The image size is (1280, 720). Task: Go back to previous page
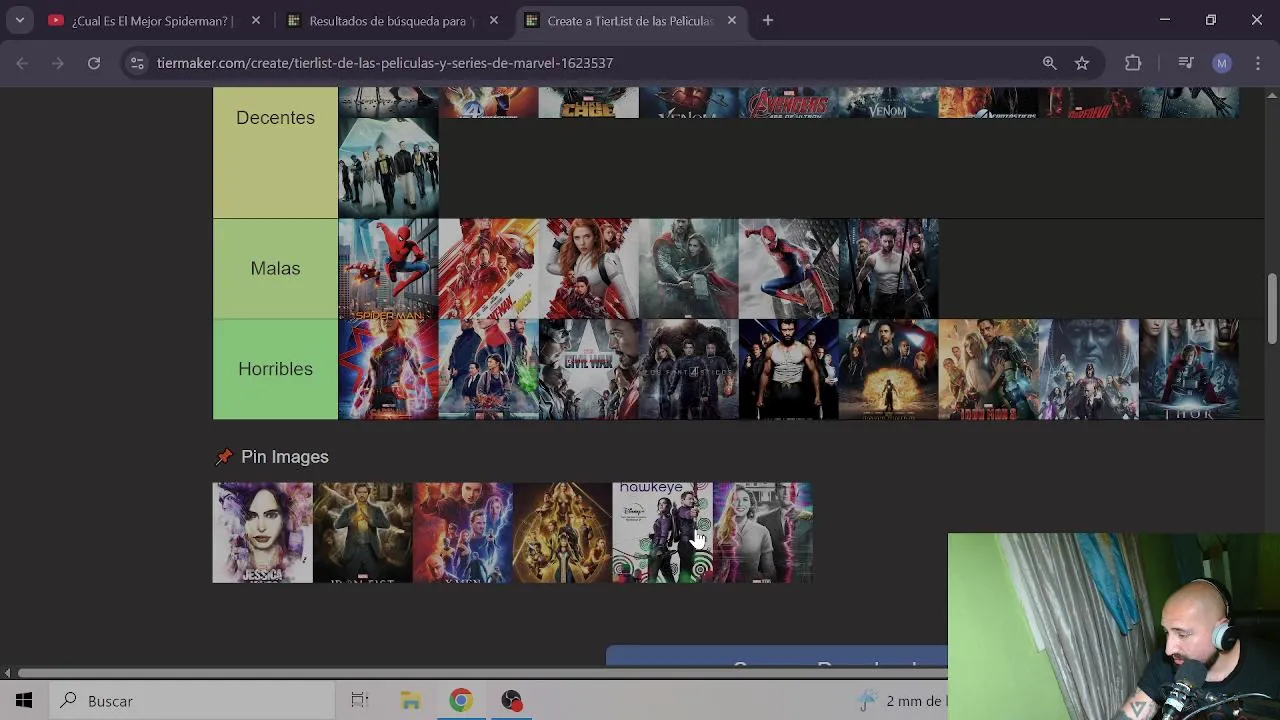(x=22, y=63)
